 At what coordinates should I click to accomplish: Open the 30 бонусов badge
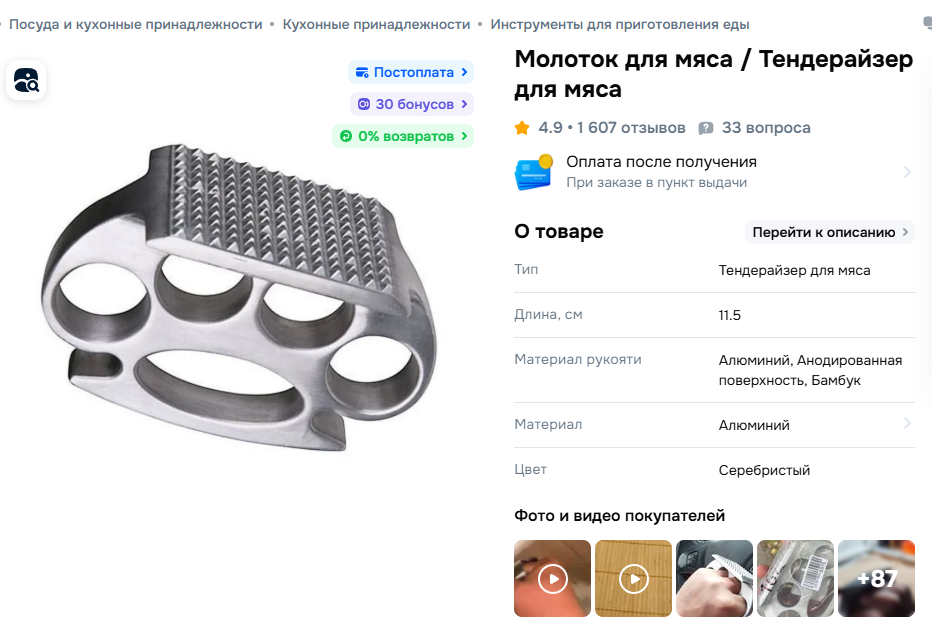coord(412,104)
